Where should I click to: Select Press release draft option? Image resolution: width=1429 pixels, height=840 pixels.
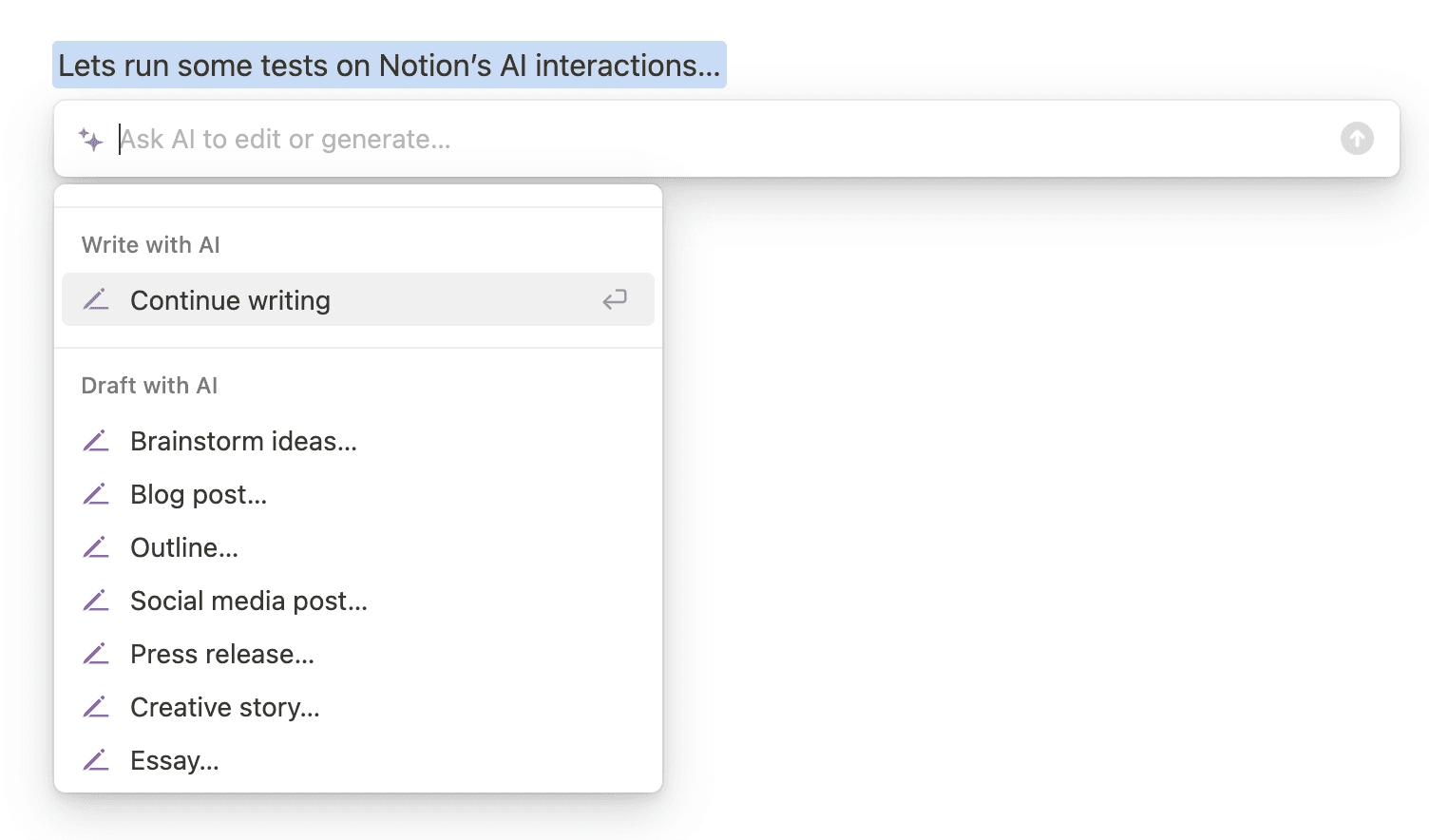pyautogui.click(x=358, y=654)
